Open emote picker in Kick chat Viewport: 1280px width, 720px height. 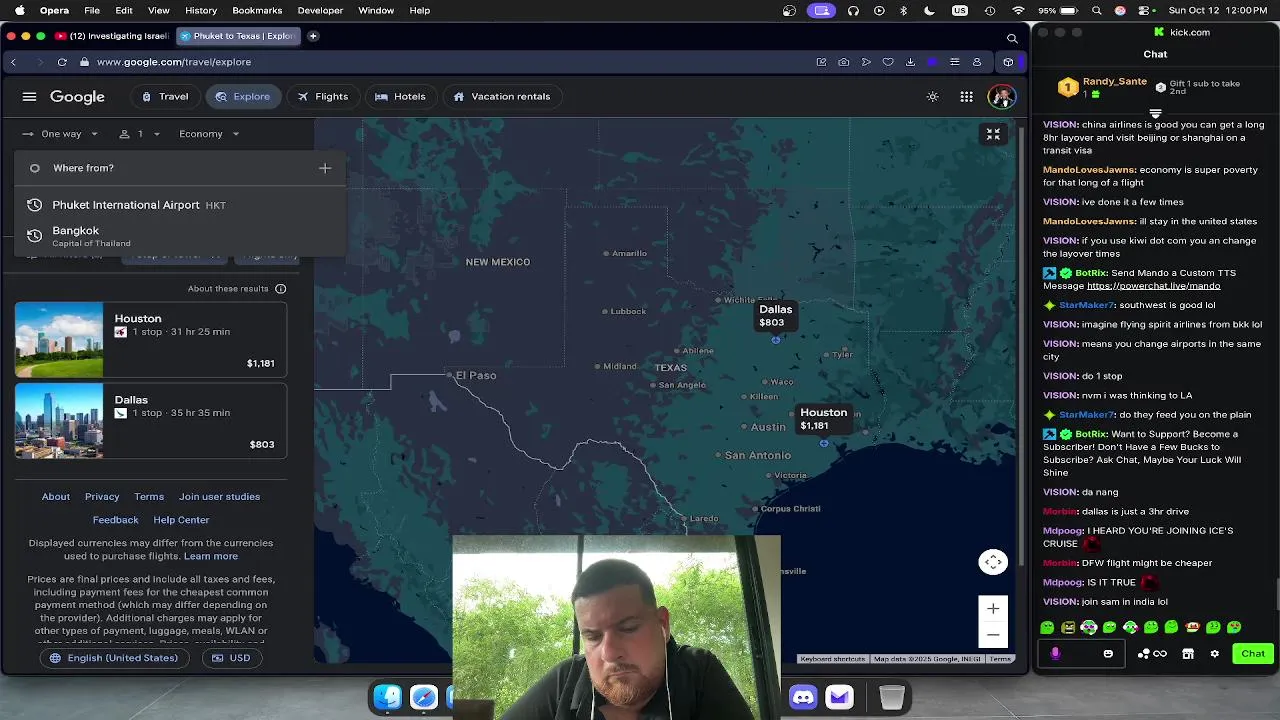click(x=1108, y=654)
